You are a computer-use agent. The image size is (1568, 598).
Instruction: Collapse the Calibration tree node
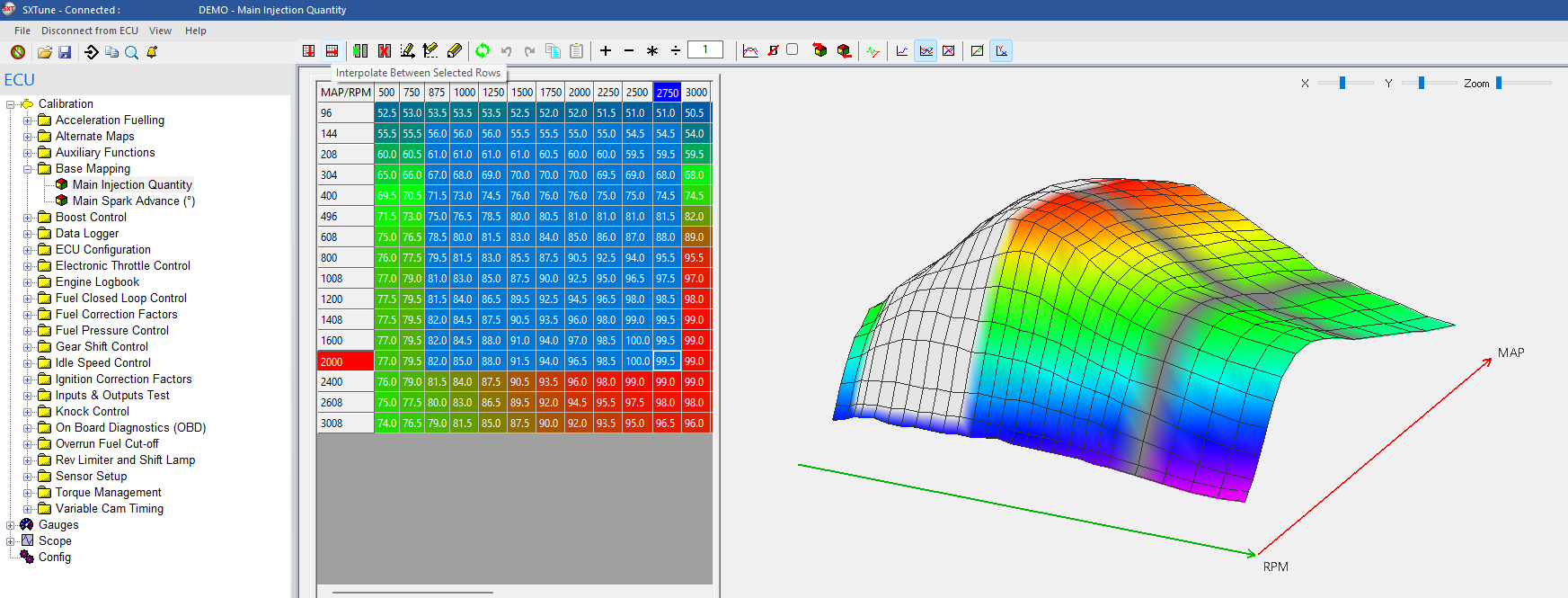click(11, 104)
